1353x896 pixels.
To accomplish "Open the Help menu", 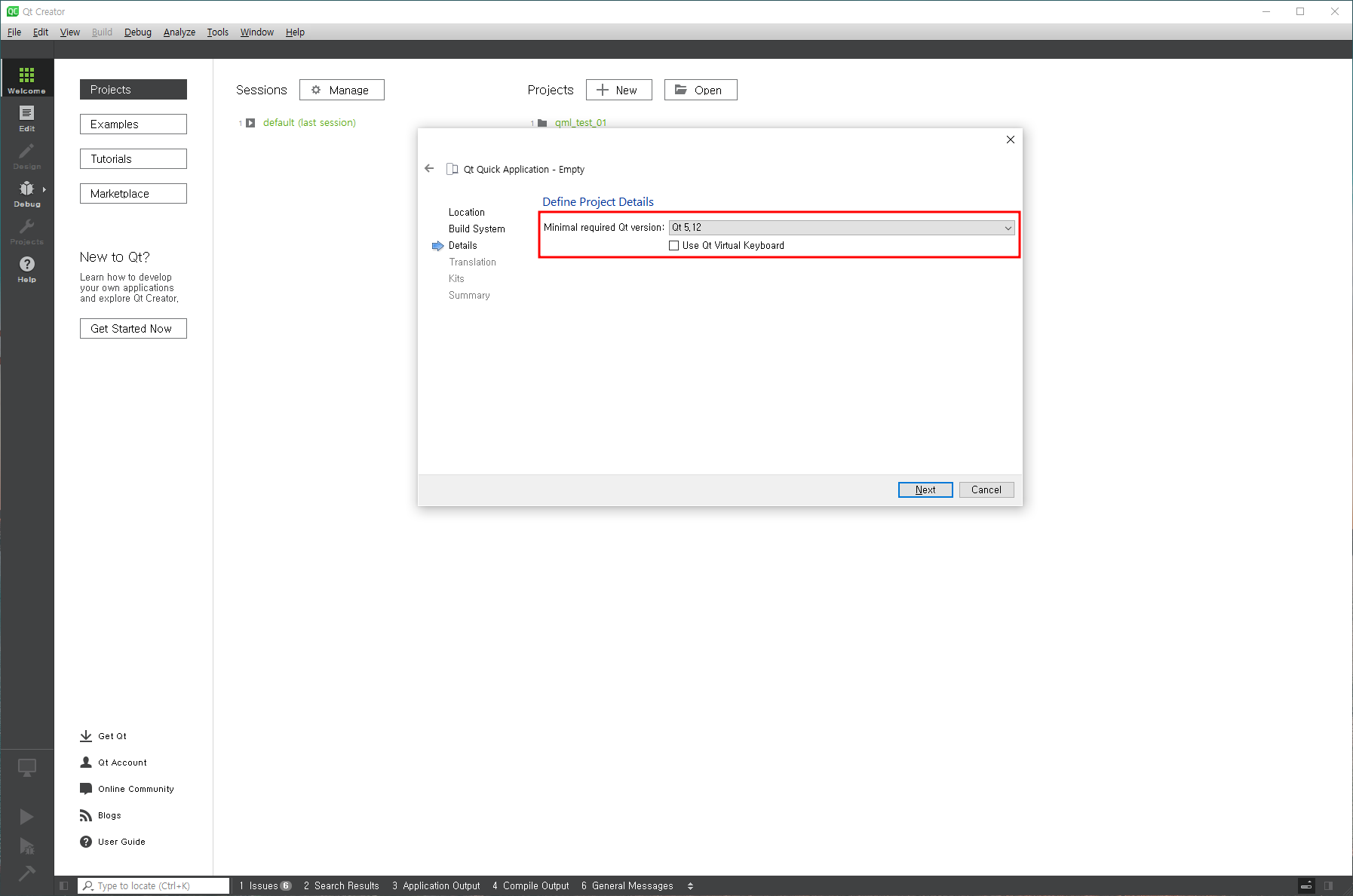I will (295, 32).
